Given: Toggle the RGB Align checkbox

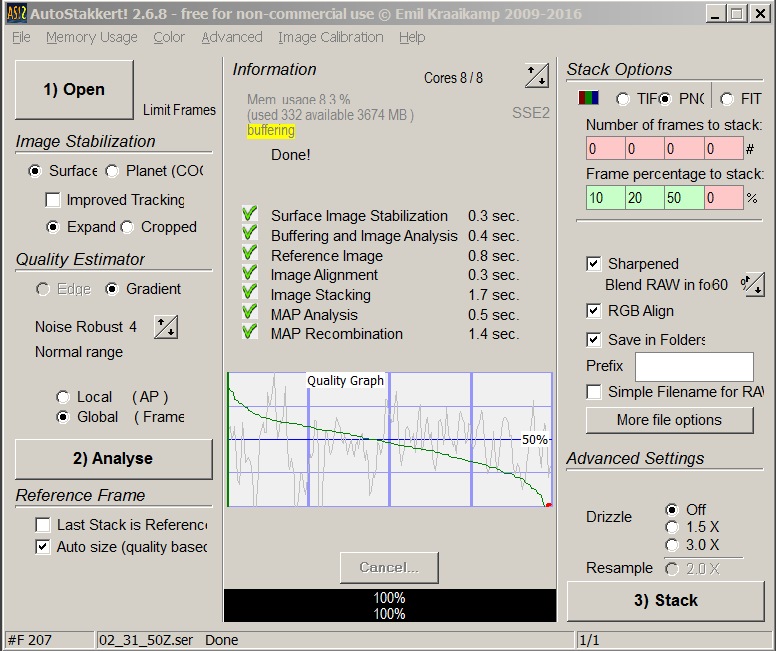Looking at the screenshot, I should pyautogui.click(x=593, y=311).
